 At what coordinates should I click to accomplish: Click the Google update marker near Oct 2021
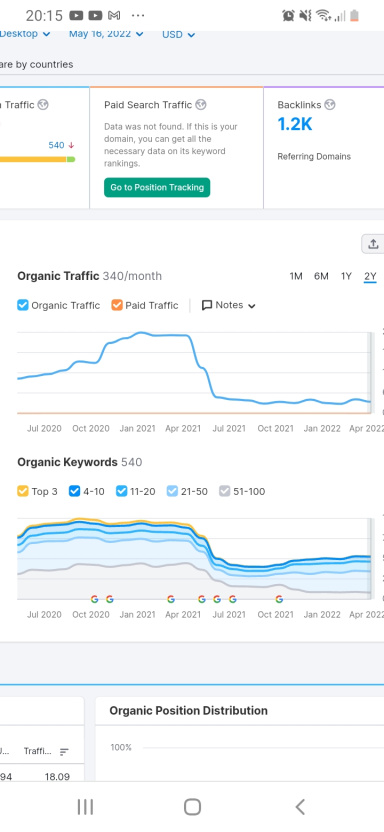coord(279,599)
